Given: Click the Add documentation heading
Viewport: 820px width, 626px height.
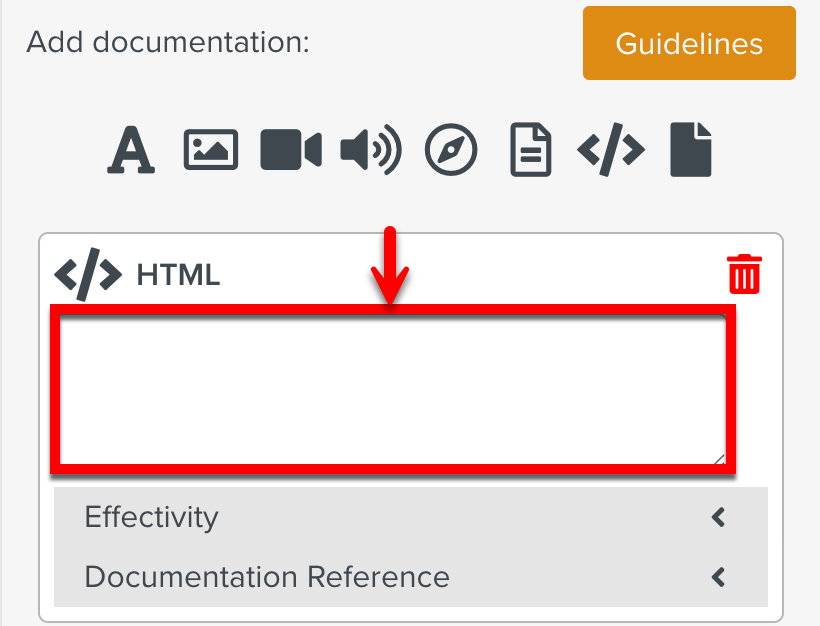Looking at the screenshot, I should [x=166, y=43].
